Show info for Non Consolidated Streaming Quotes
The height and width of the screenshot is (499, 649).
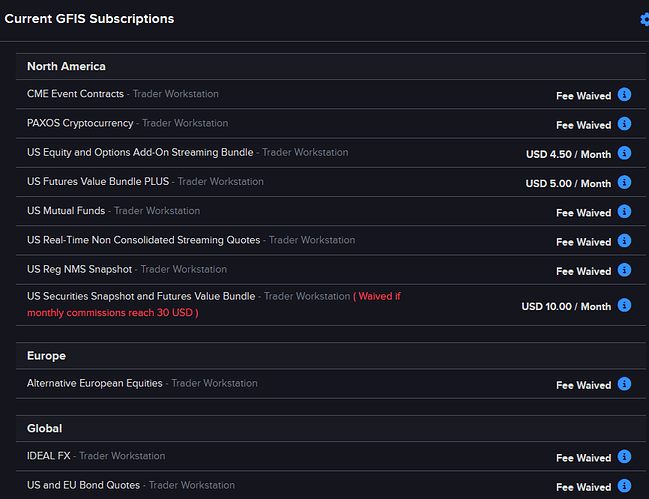pos(624,241)
